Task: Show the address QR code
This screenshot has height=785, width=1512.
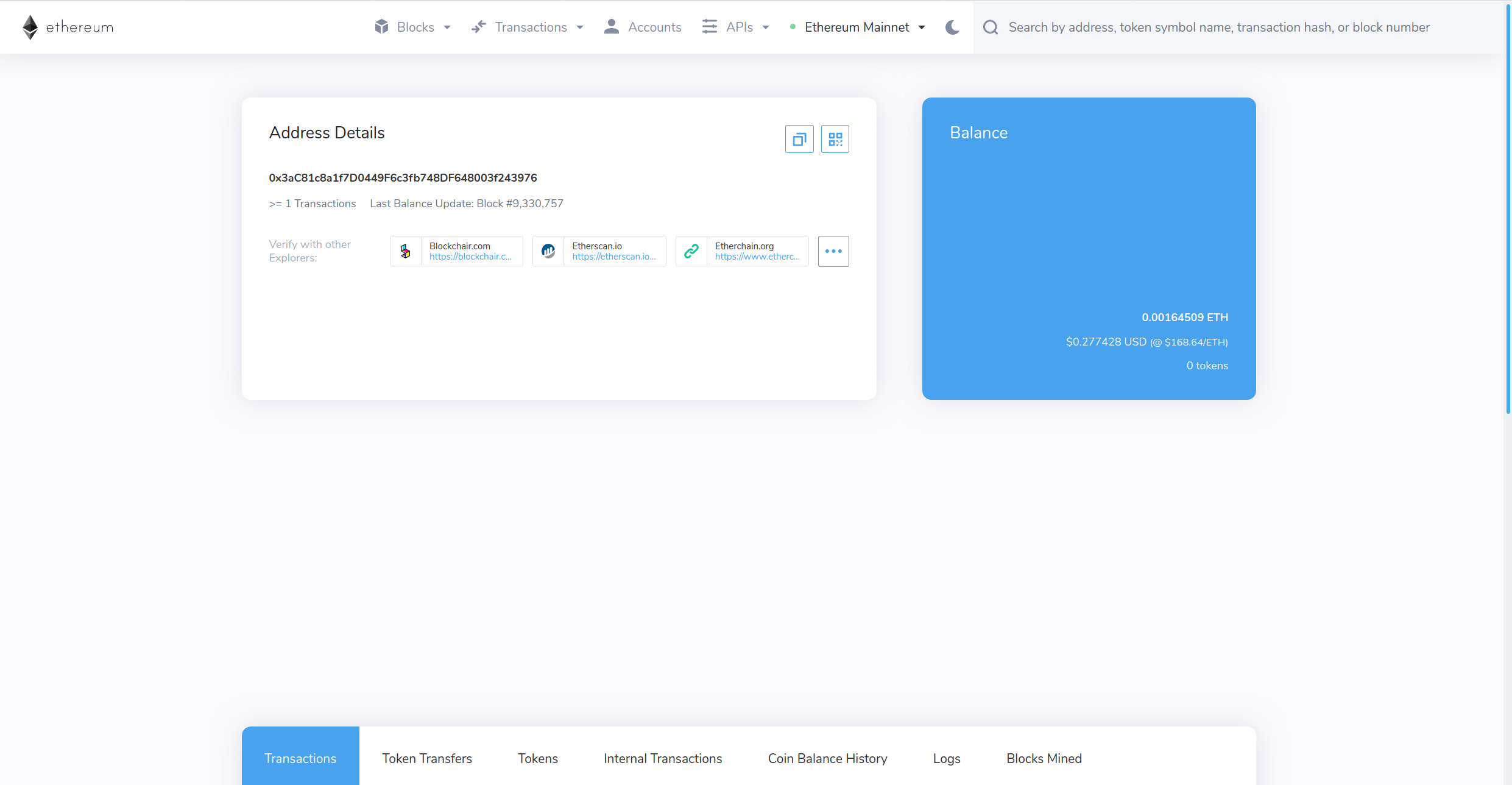Action: (835, 138)
